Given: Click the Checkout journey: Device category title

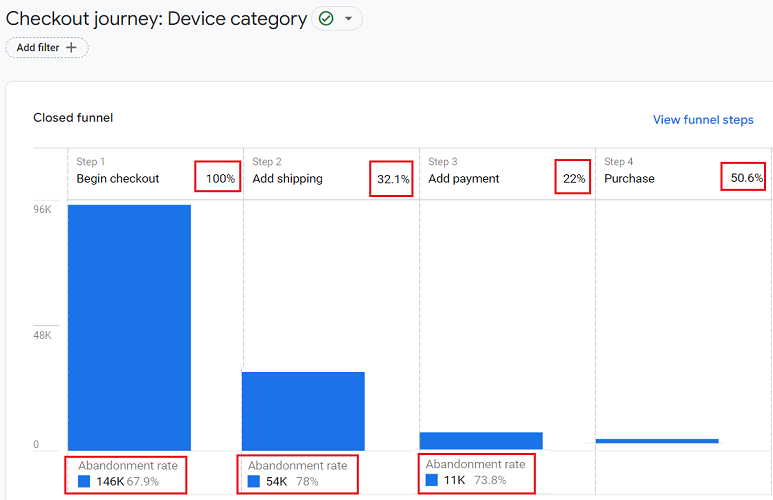Looking at the screenshot, I should [156, 19].
